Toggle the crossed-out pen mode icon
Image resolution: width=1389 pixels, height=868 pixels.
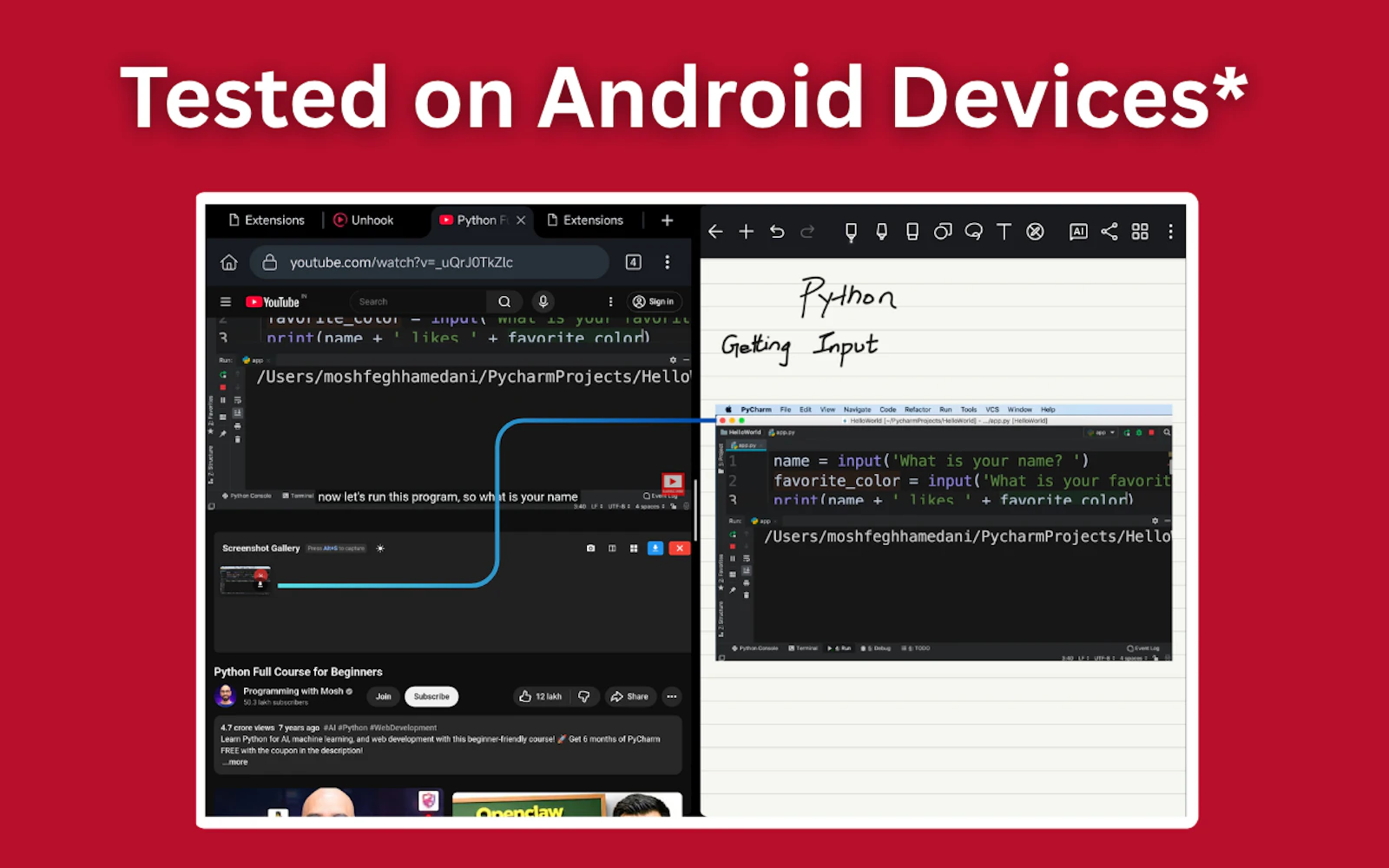tap(1035, 232)
